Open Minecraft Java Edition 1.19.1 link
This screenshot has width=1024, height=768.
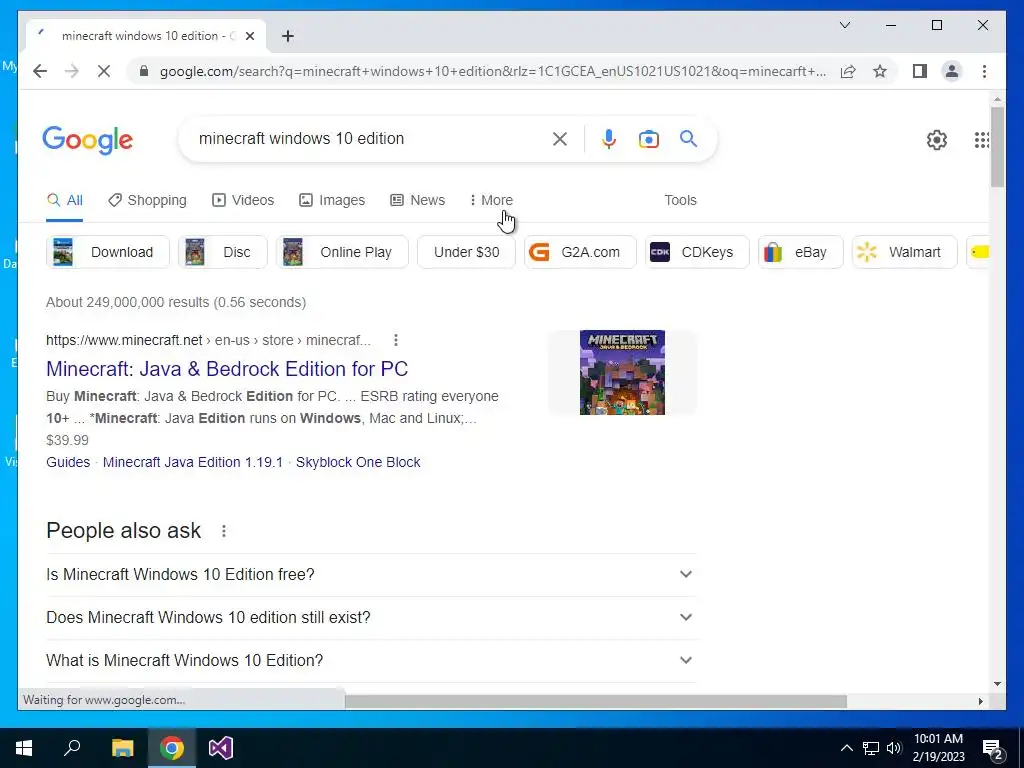(x=193, y=462)
